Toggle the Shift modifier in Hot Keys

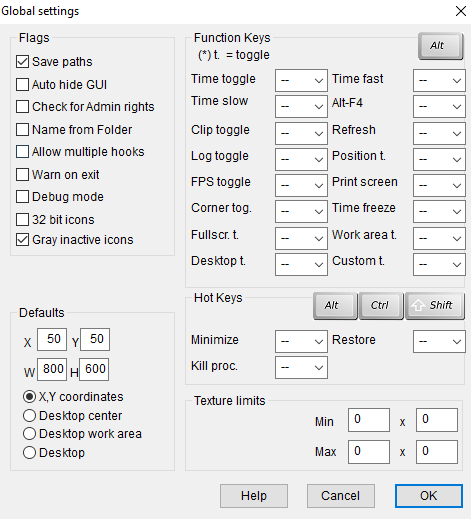tap(435, 306)
